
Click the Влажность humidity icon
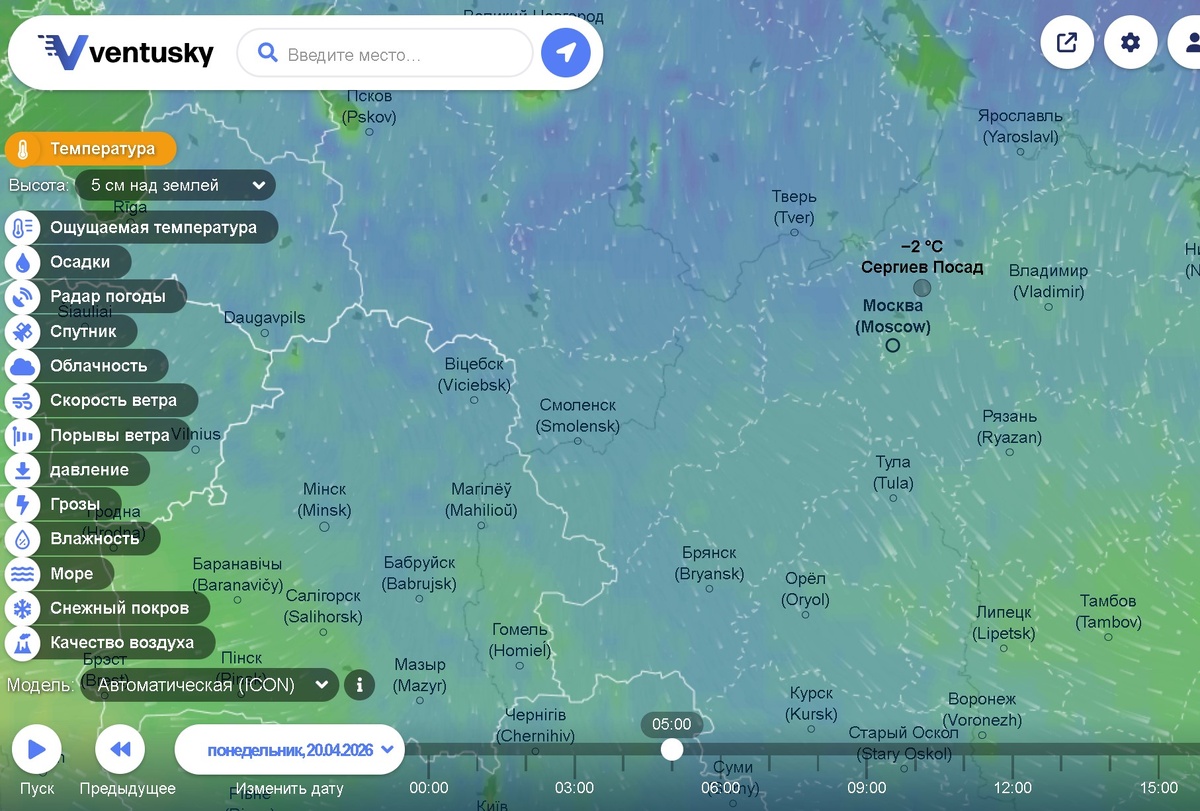click(21, 539)
